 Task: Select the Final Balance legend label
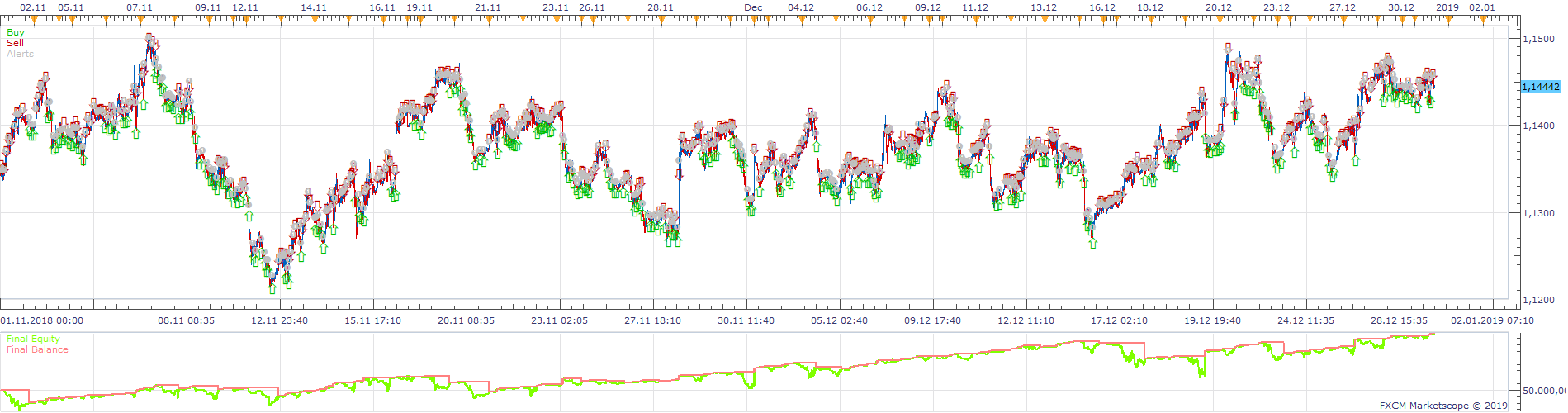37,349
